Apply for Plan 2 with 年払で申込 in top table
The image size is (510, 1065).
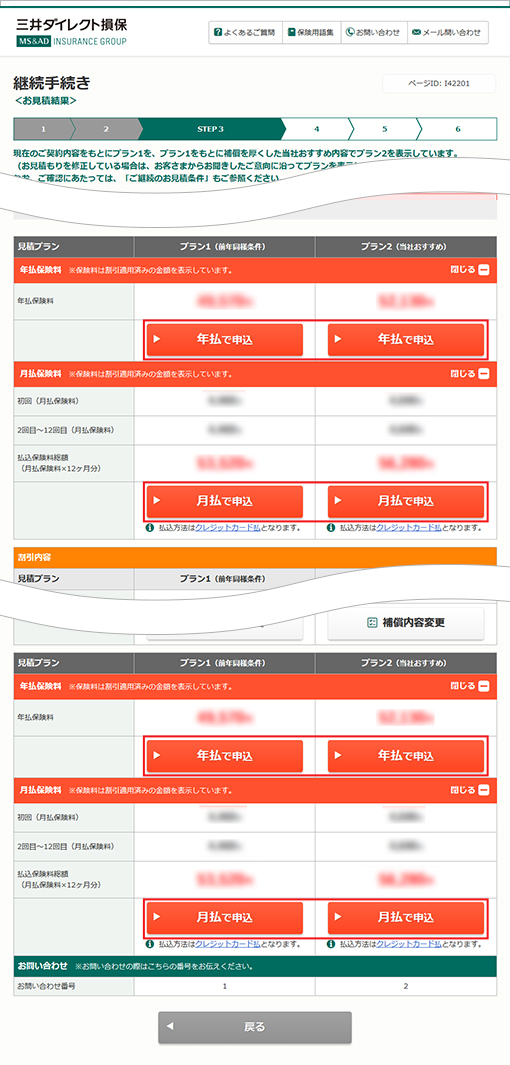coord(406,340)
